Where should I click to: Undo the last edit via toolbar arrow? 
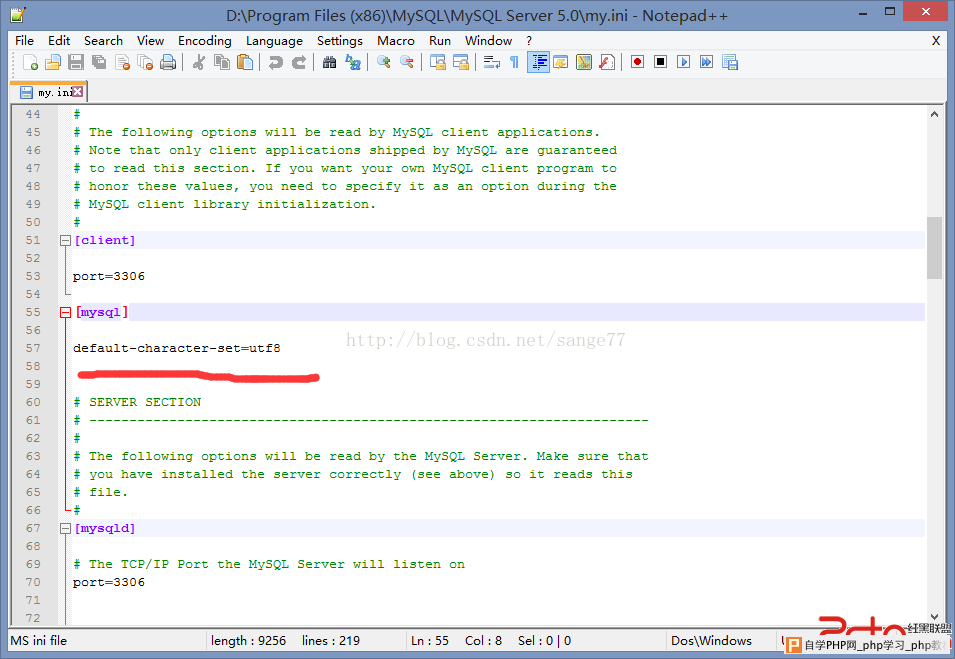pos(275,62)
